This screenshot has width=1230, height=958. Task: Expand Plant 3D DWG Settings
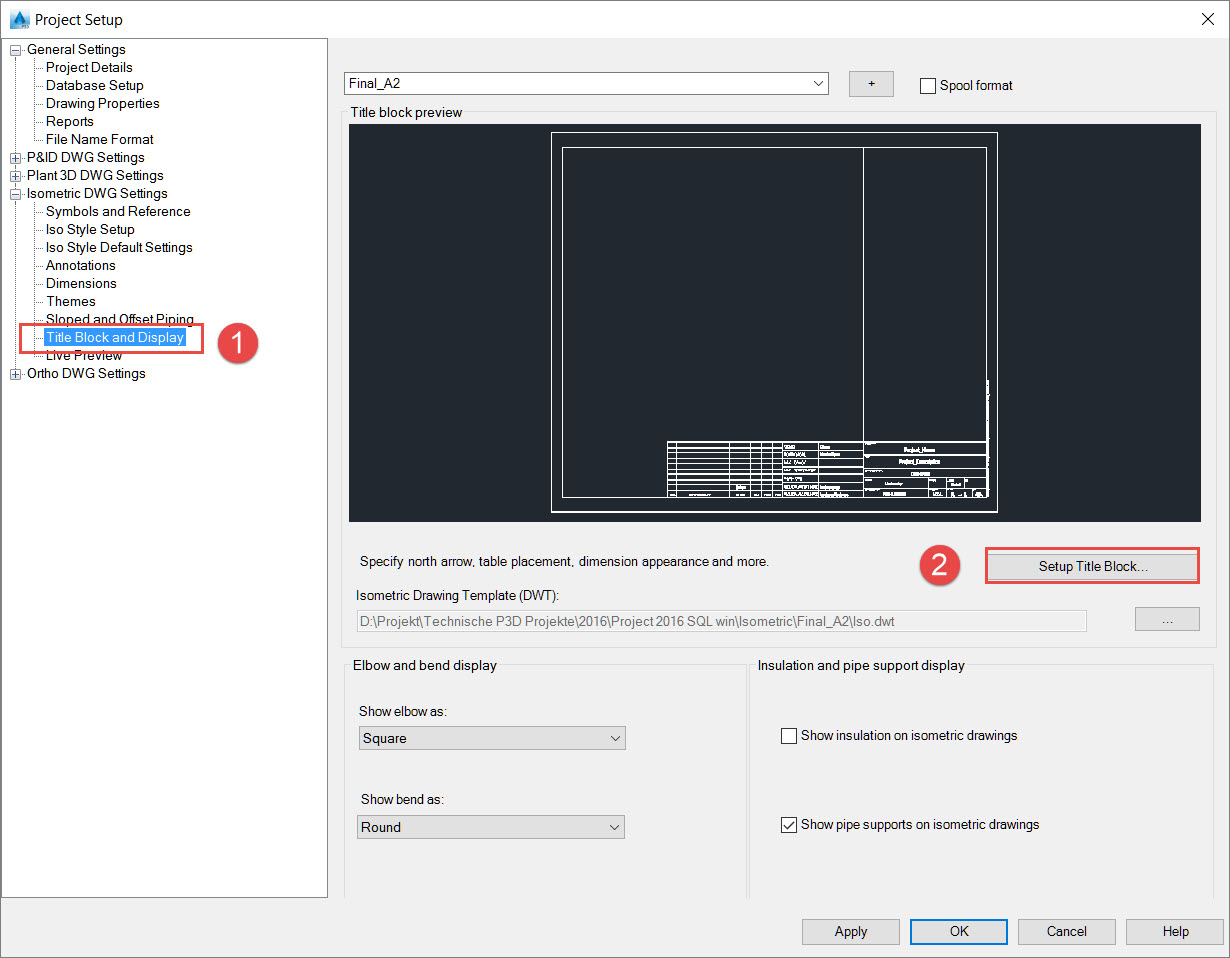click(15, 175)
